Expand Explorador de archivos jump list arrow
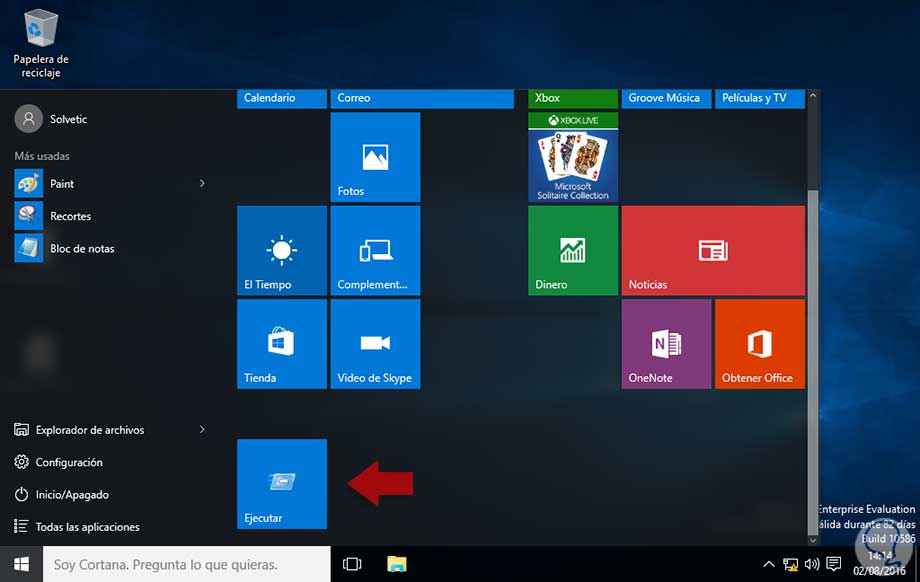This screenshot has width=920, height=582. [202, 429]
